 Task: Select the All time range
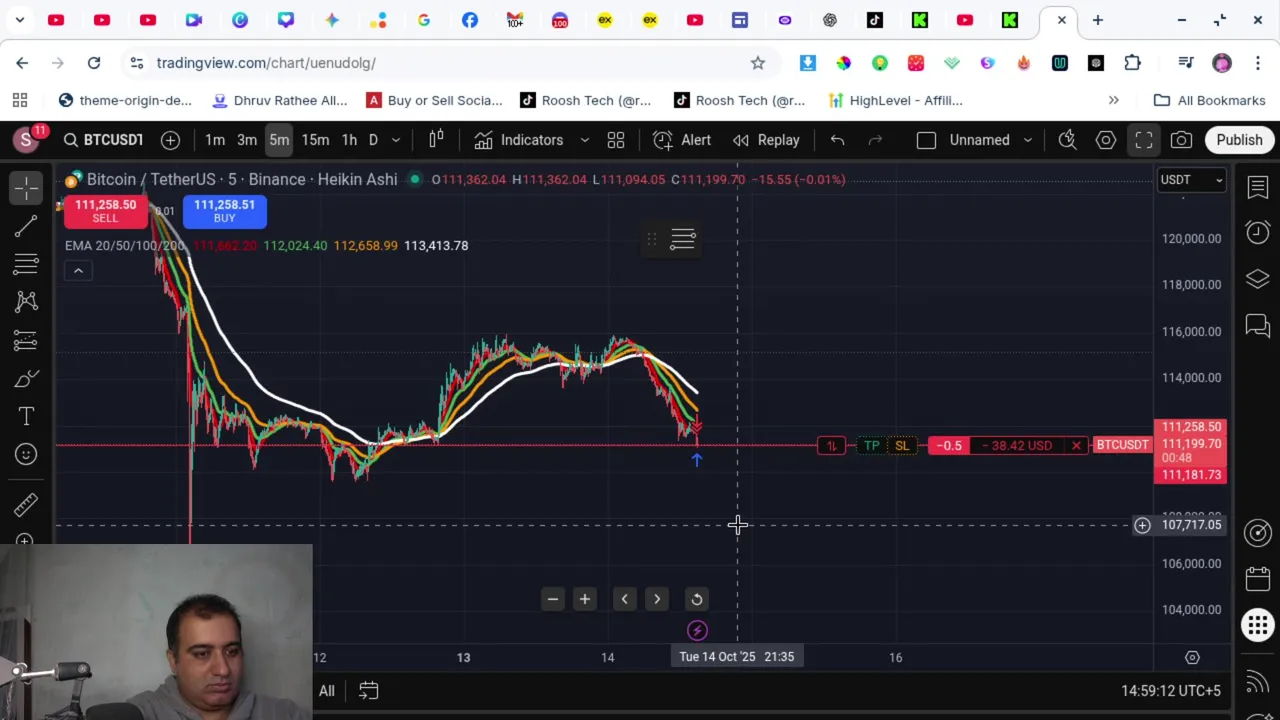pos(327,690)
